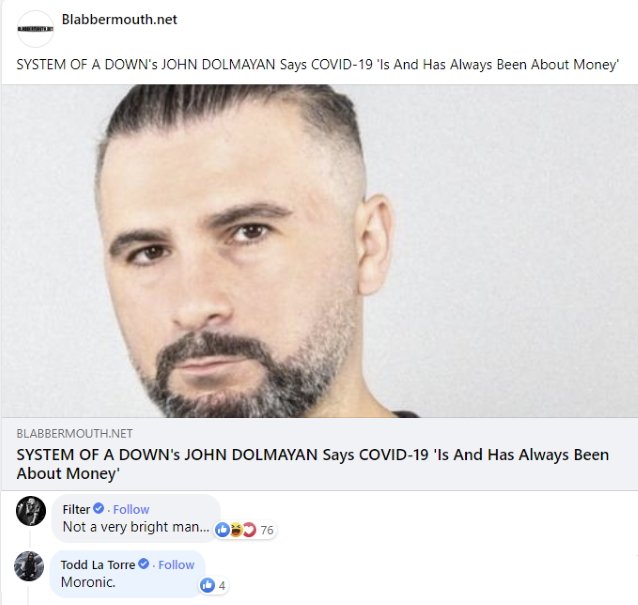Open Filter's profile name link

(76, 509)
